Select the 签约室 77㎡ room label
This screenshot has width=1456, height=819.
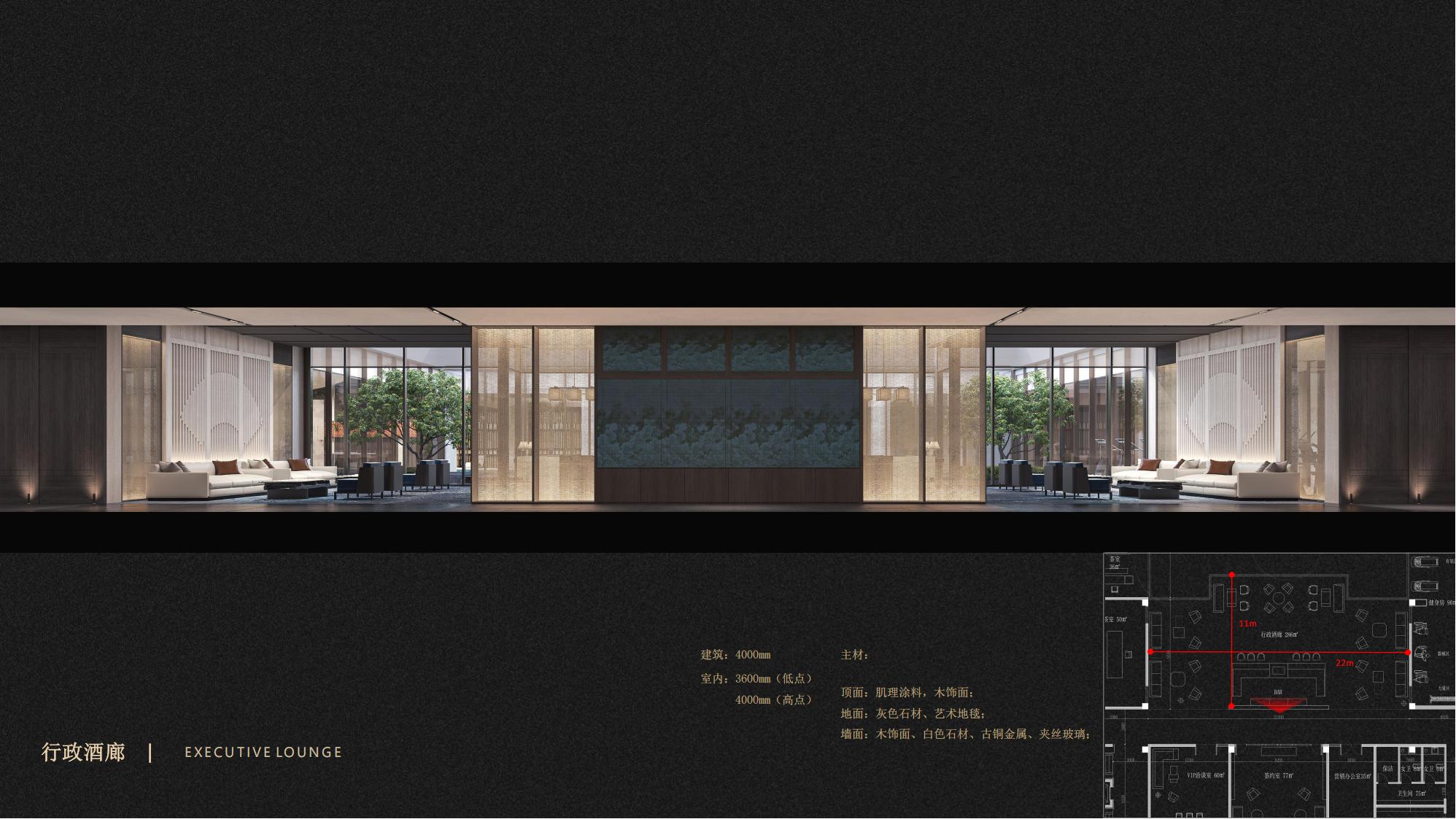pos(1278,775)
